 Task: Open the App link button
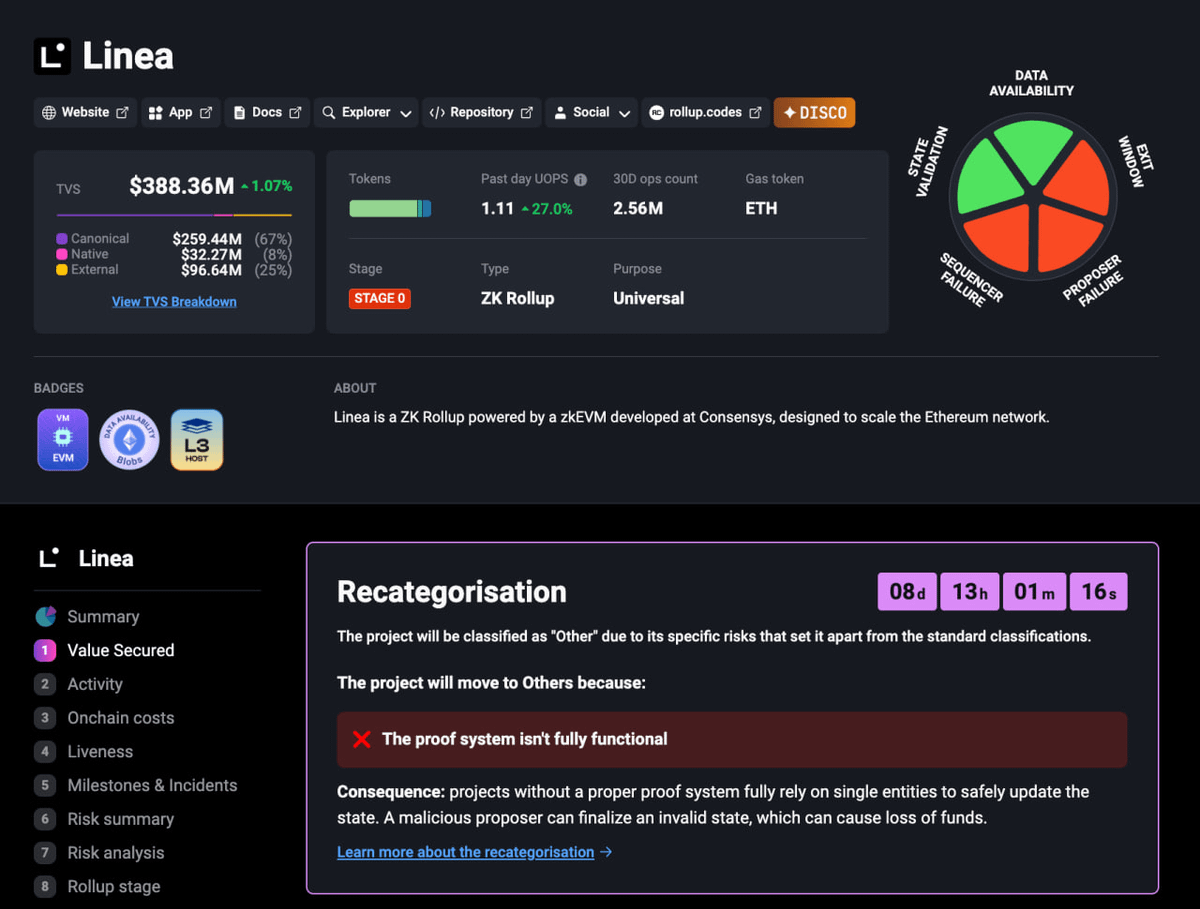pos(180,113)
